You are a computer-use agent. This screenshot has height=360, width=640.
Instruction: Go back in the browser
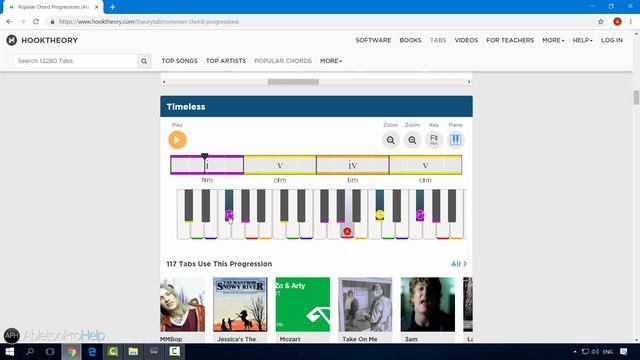point(9,22)
